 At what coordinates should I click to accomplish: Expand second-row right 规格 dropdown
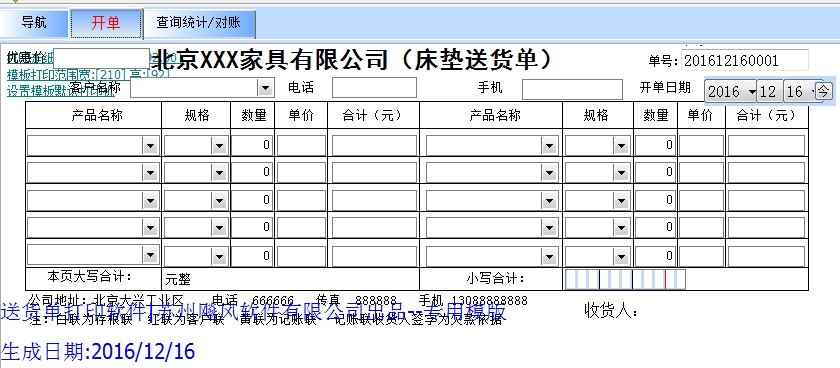click(x=621, y=172)
